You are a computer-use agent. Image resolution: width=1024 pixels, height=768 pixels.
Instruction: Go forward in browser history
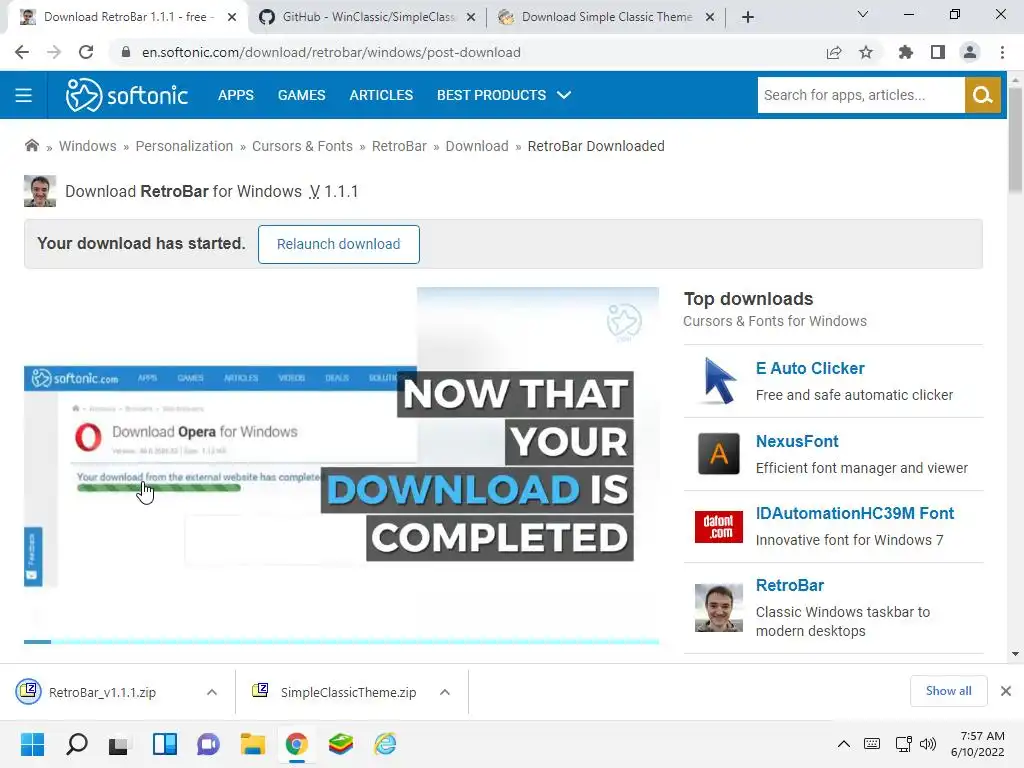pos(54,52)
